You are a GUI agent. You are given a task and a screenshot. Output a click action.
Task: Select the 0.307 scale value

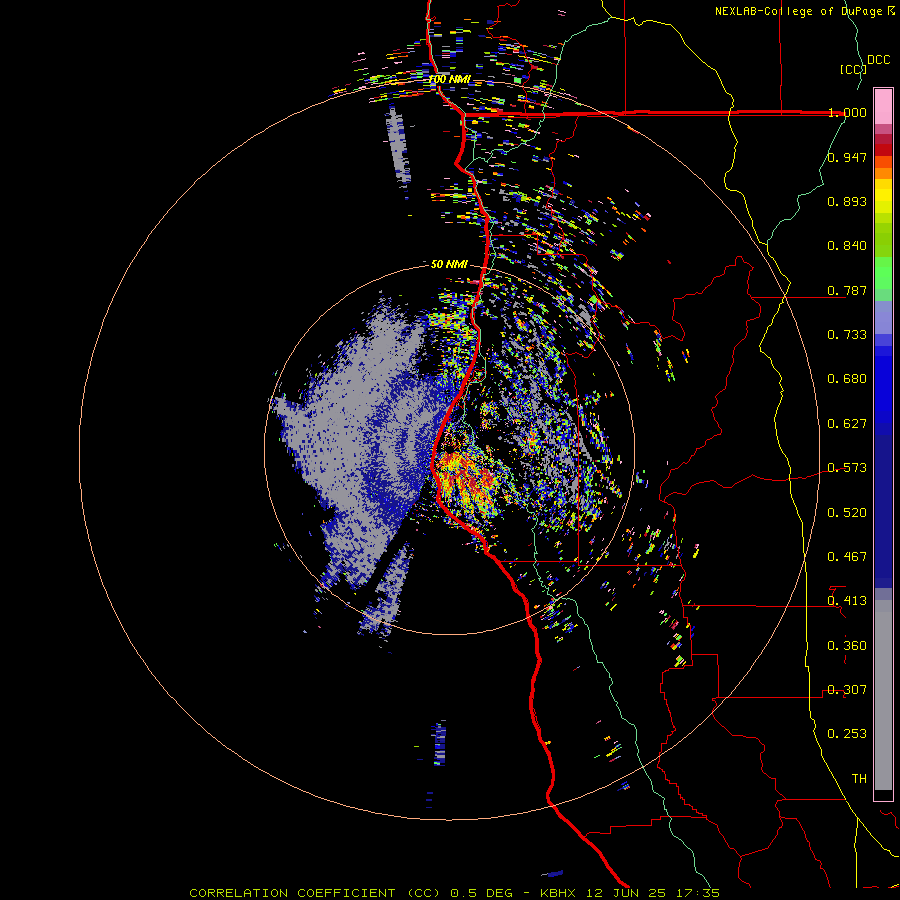(847, 690)
